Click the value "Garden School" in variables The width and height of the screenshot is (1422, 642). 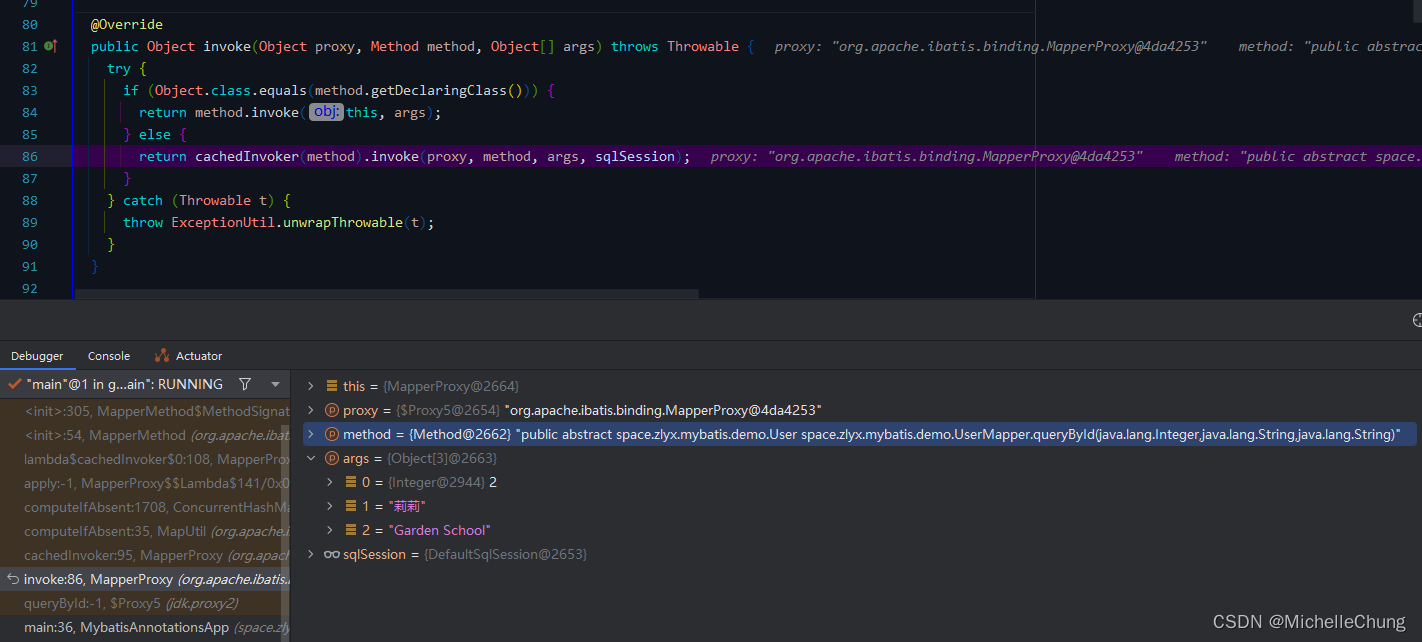pyautogui.click(x=439, y=530)
